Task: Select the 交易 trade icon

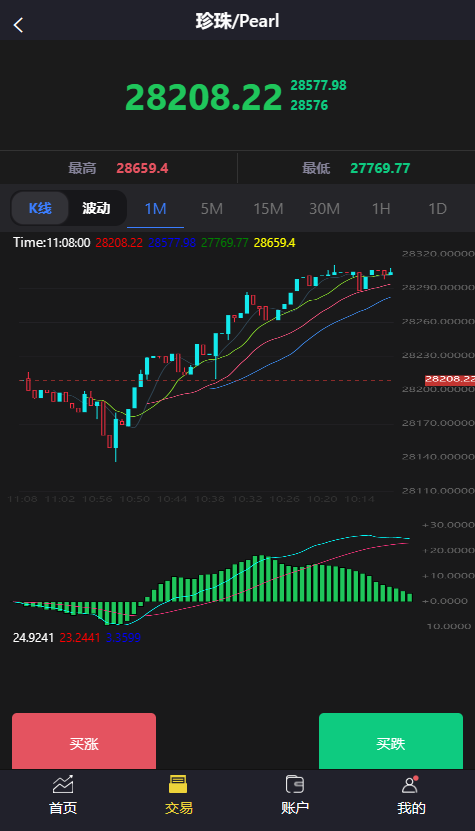Action: pos(178,784)
